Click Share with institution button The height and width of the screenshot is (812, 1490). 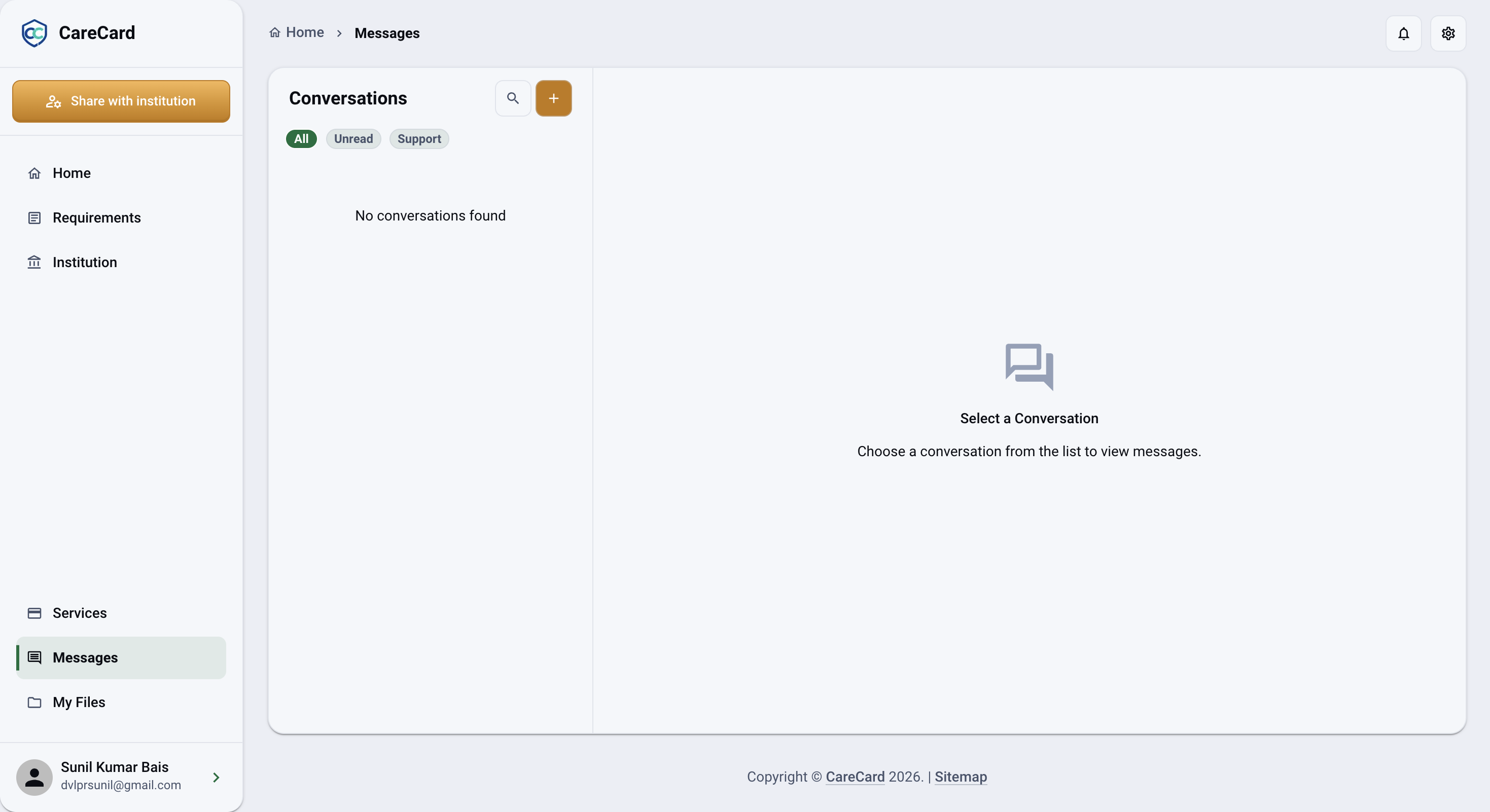point(121,101)
